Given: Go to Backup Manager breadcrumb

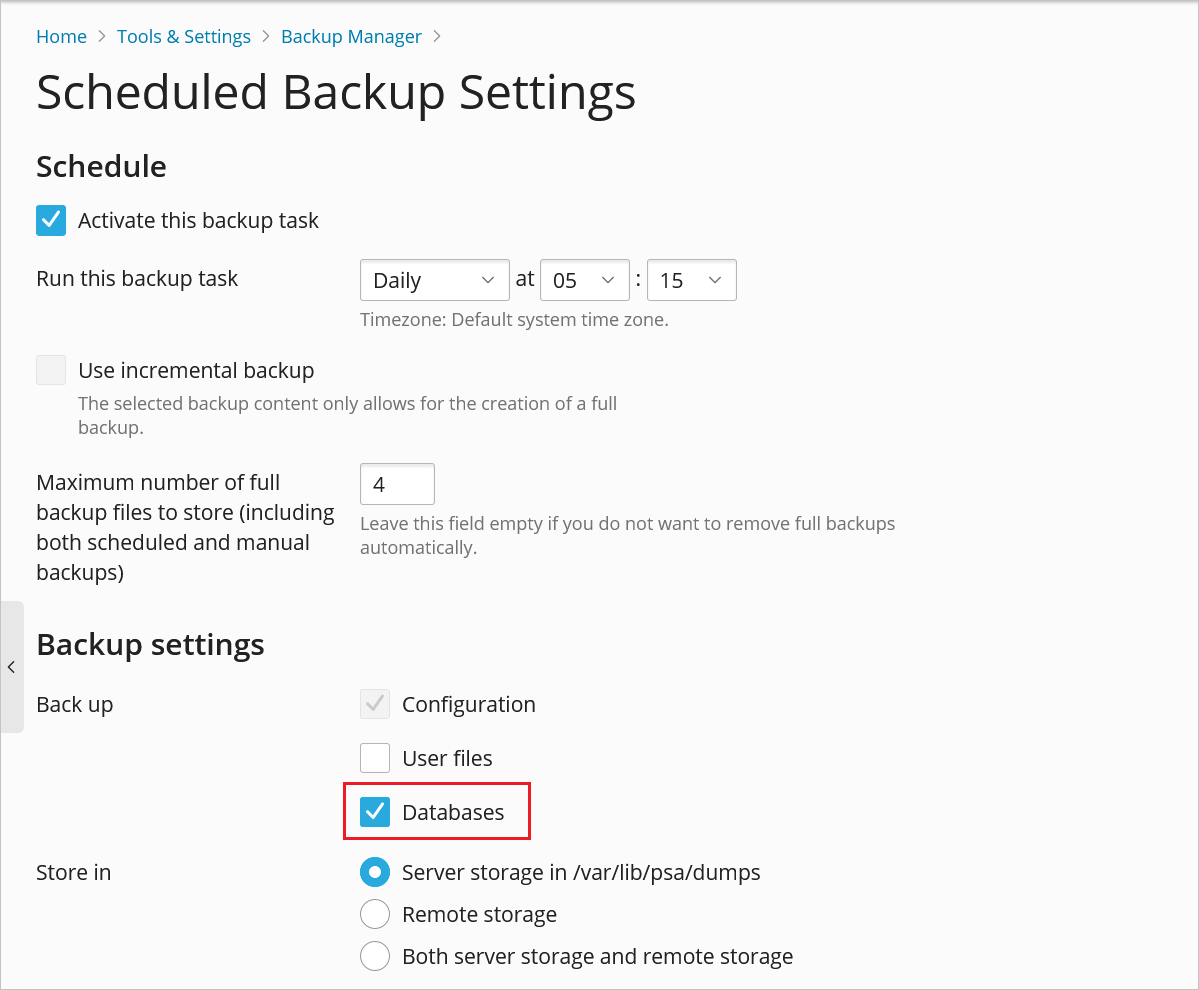Looking at the screenshot, I should pos(351,37).
